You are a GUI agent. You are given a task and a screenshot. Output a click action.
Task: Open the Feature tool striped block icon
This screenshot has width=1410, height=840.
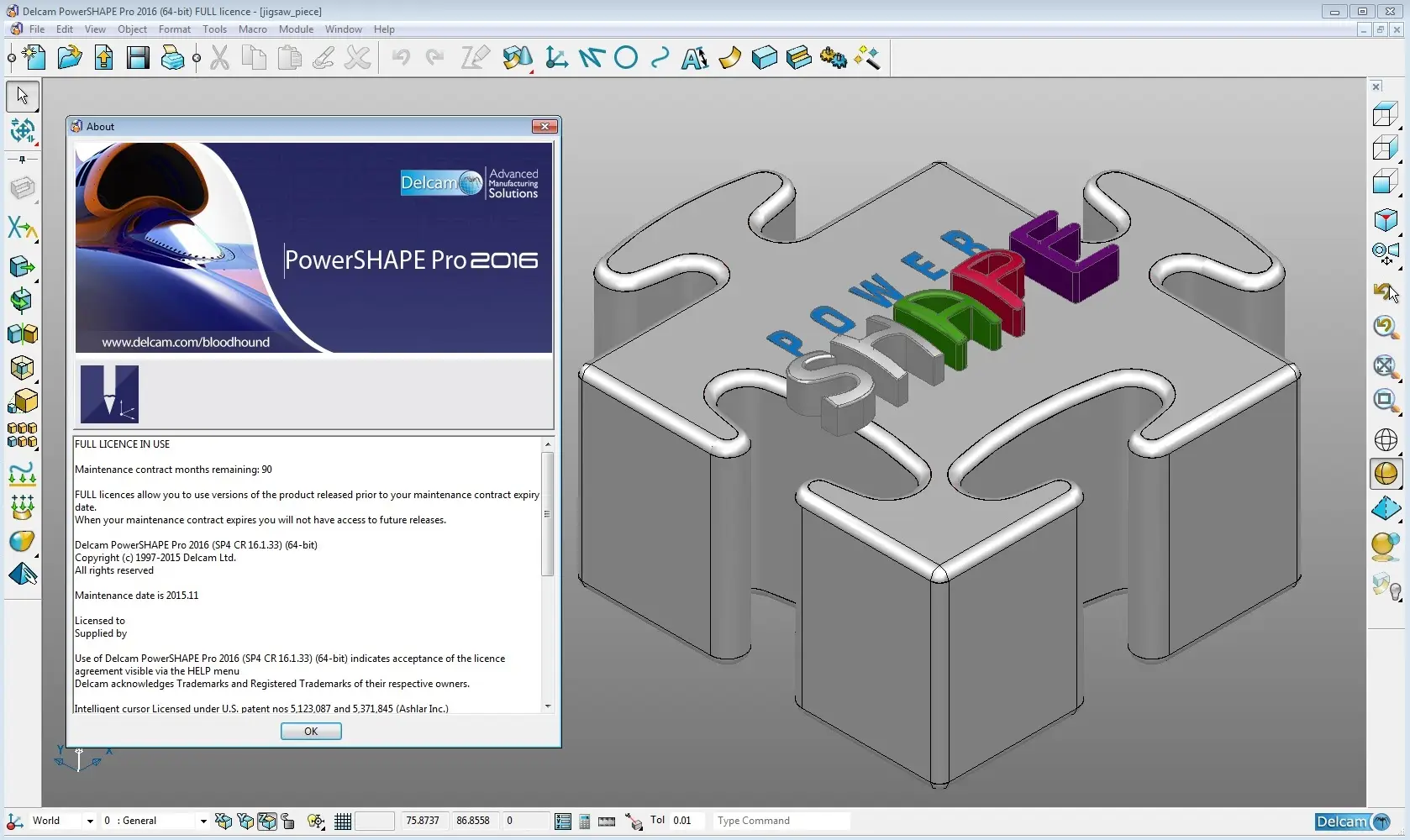click(x=798, y=58)
